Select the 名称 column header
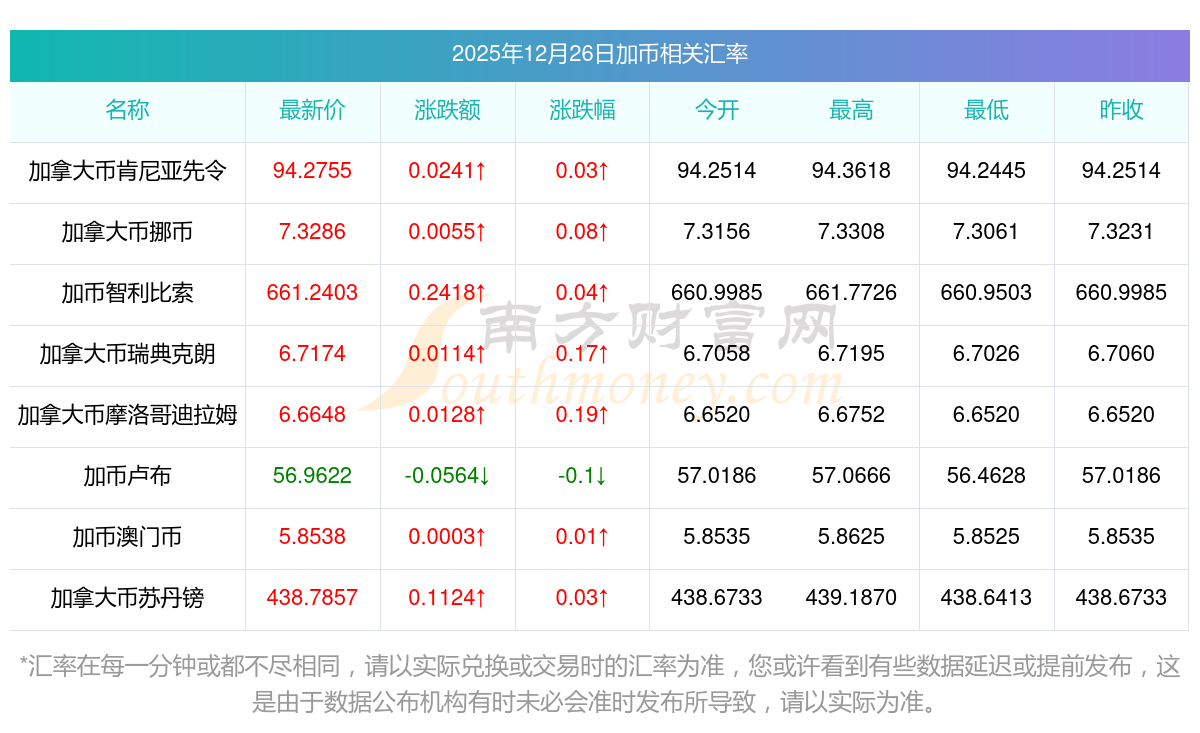This screenshot has height=733, width=1200. tap(127, 110)
